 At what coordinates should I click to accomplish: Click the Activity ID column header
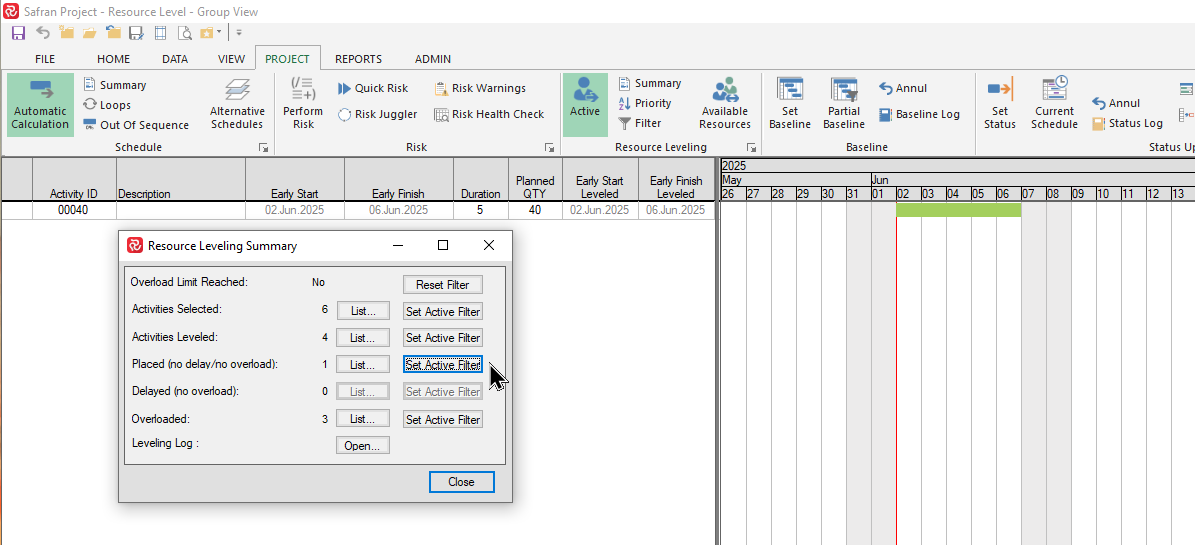74,180
